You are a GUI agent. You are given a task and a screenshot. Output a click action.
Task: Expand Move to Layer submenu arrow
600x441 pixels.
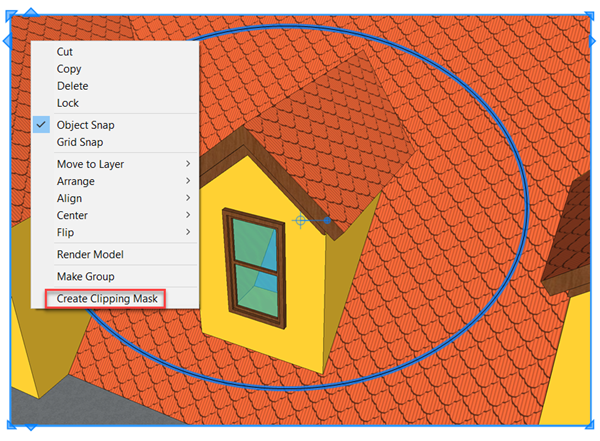click(x=188, y=164)
